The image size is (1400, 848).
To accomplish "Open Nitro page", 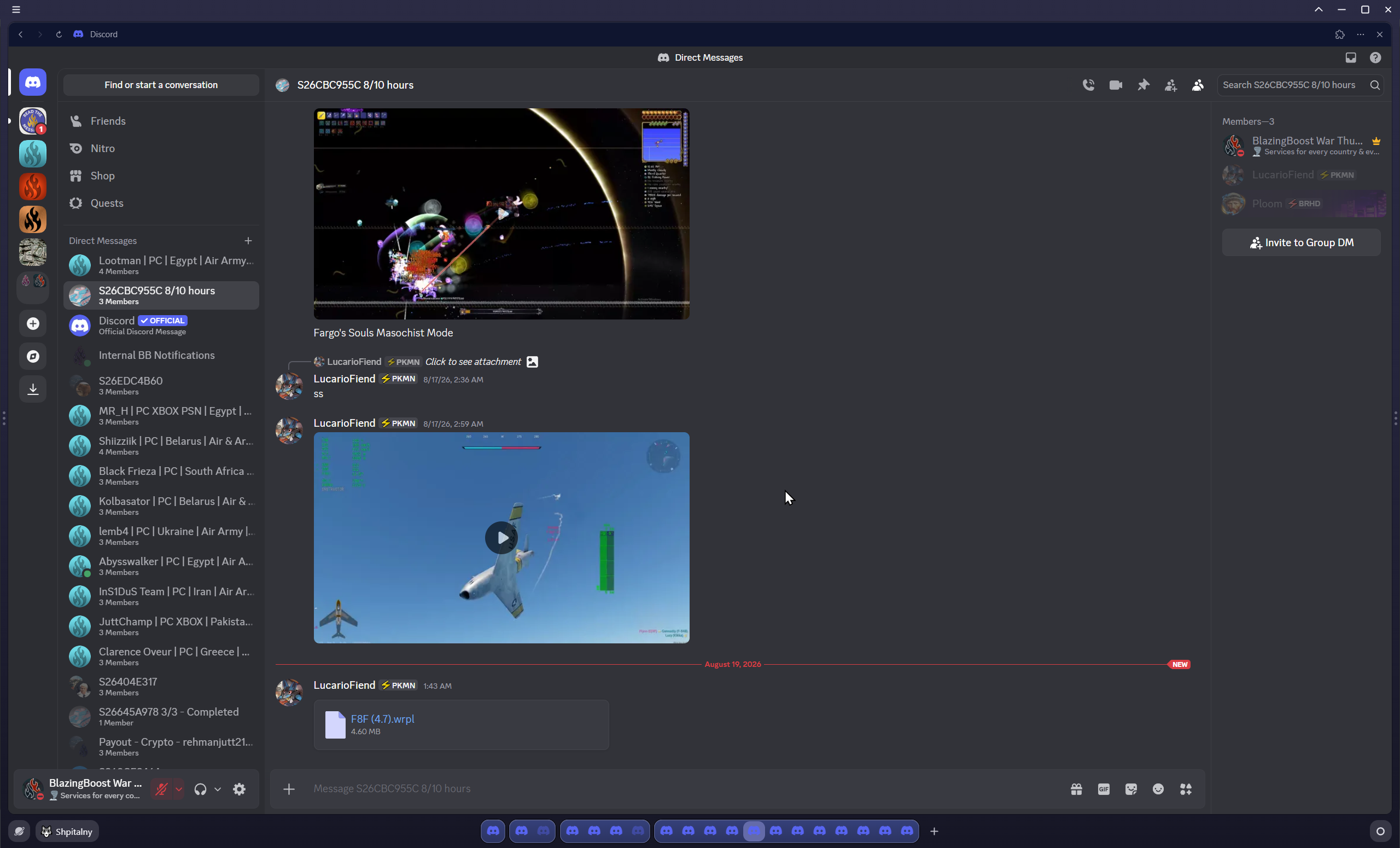I will 161,148.
